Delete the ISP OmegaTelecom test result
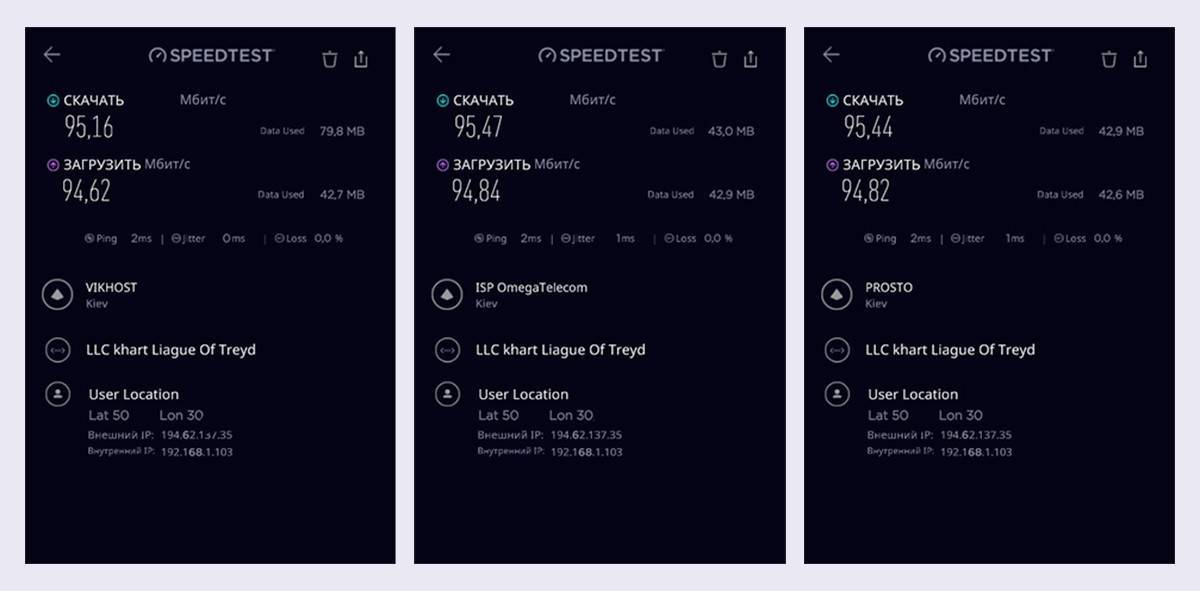 coord(719,60)
